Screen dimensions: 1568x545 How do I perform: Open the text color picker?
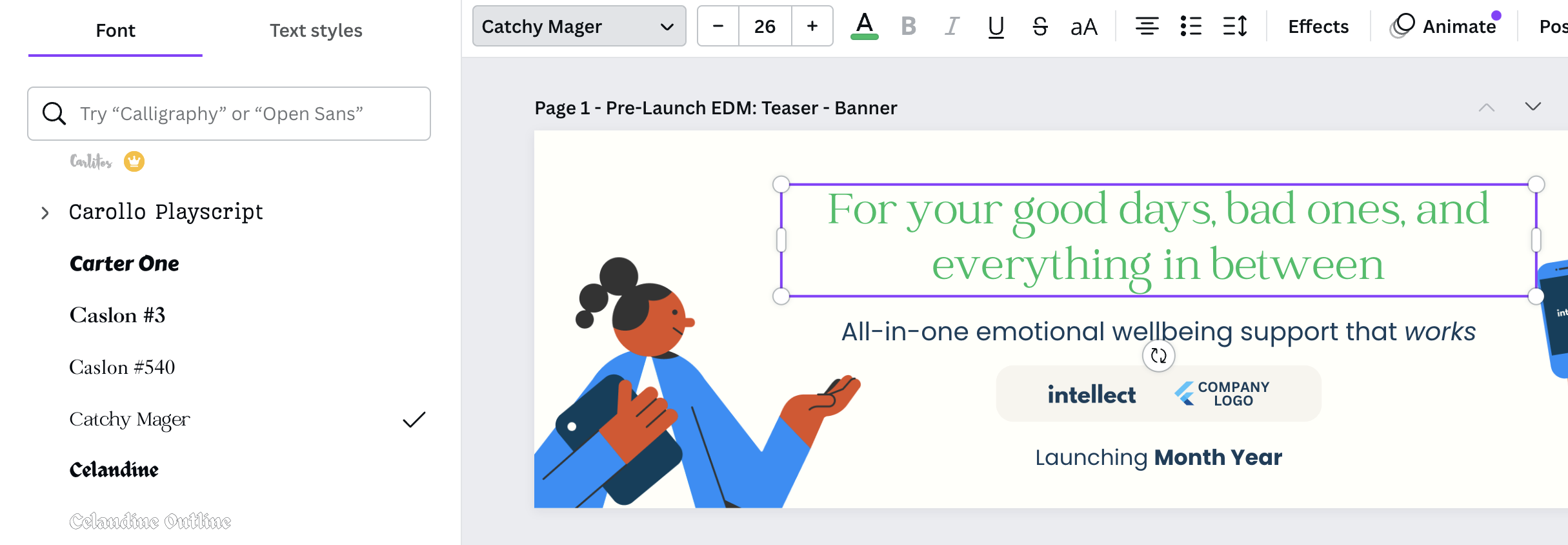tap(864, 26)
